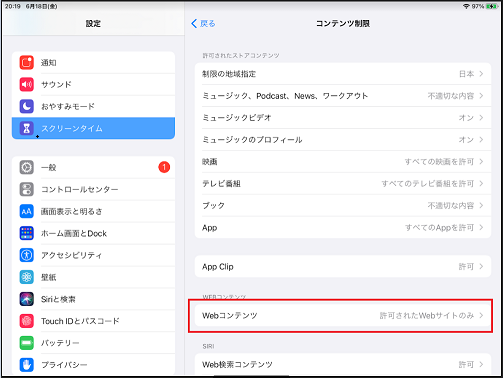The width and height of the screenshot is (503, 378).
Task: Tap chevron on ブック row
Action: pyautogui.click(x=481, y=206)
